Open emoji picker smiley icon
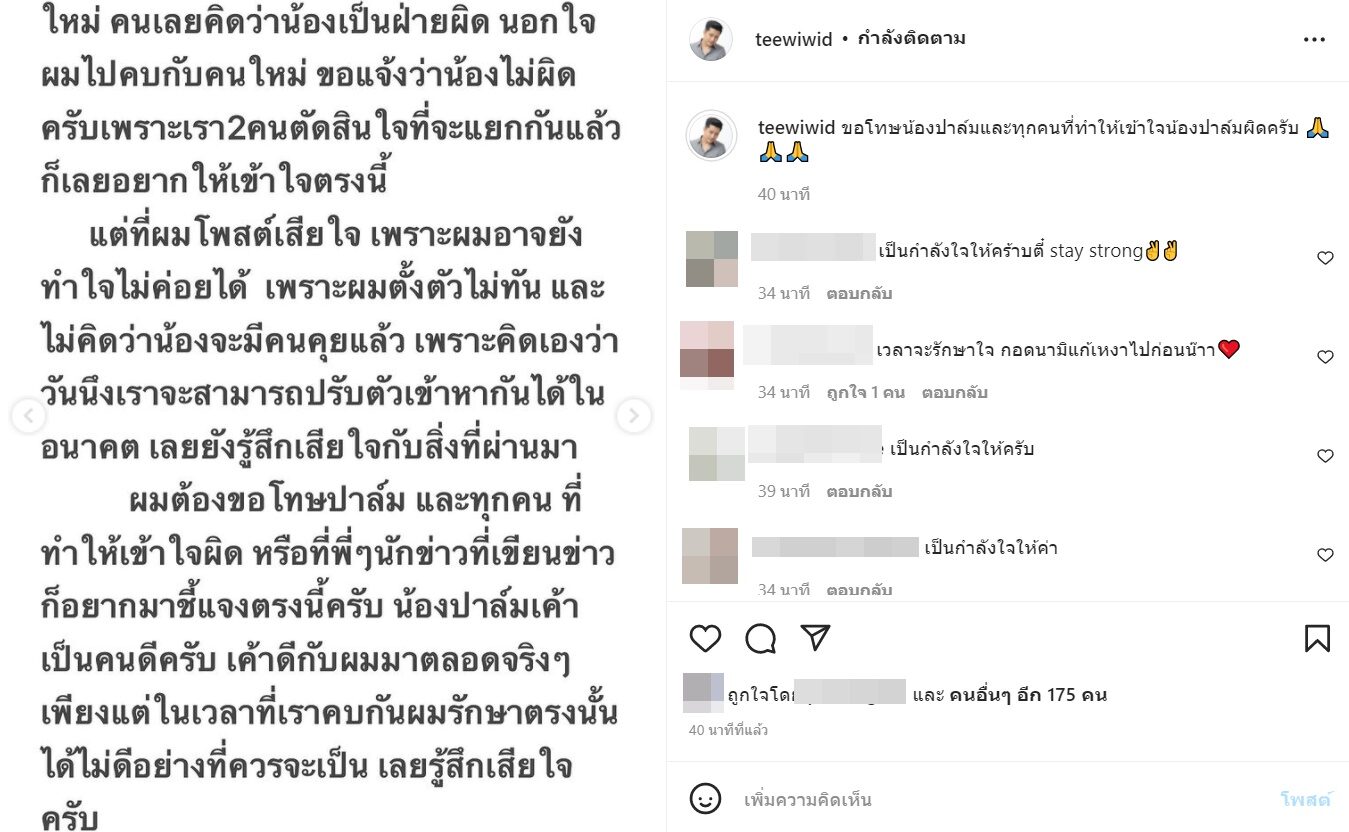Viewport: 1349px width, 832px height. [706, 799]
